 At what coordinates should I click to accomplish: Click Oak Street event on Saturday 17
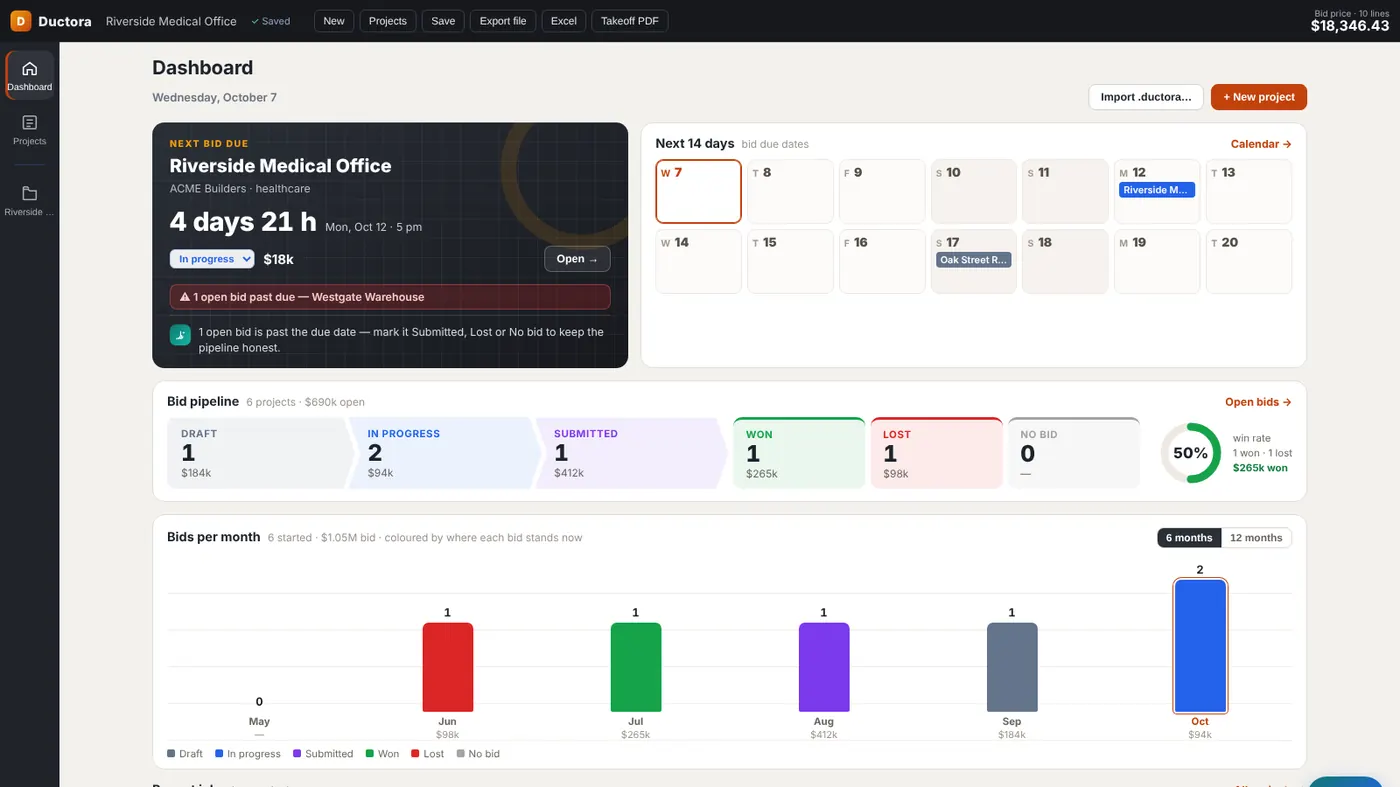click(974, 260)
